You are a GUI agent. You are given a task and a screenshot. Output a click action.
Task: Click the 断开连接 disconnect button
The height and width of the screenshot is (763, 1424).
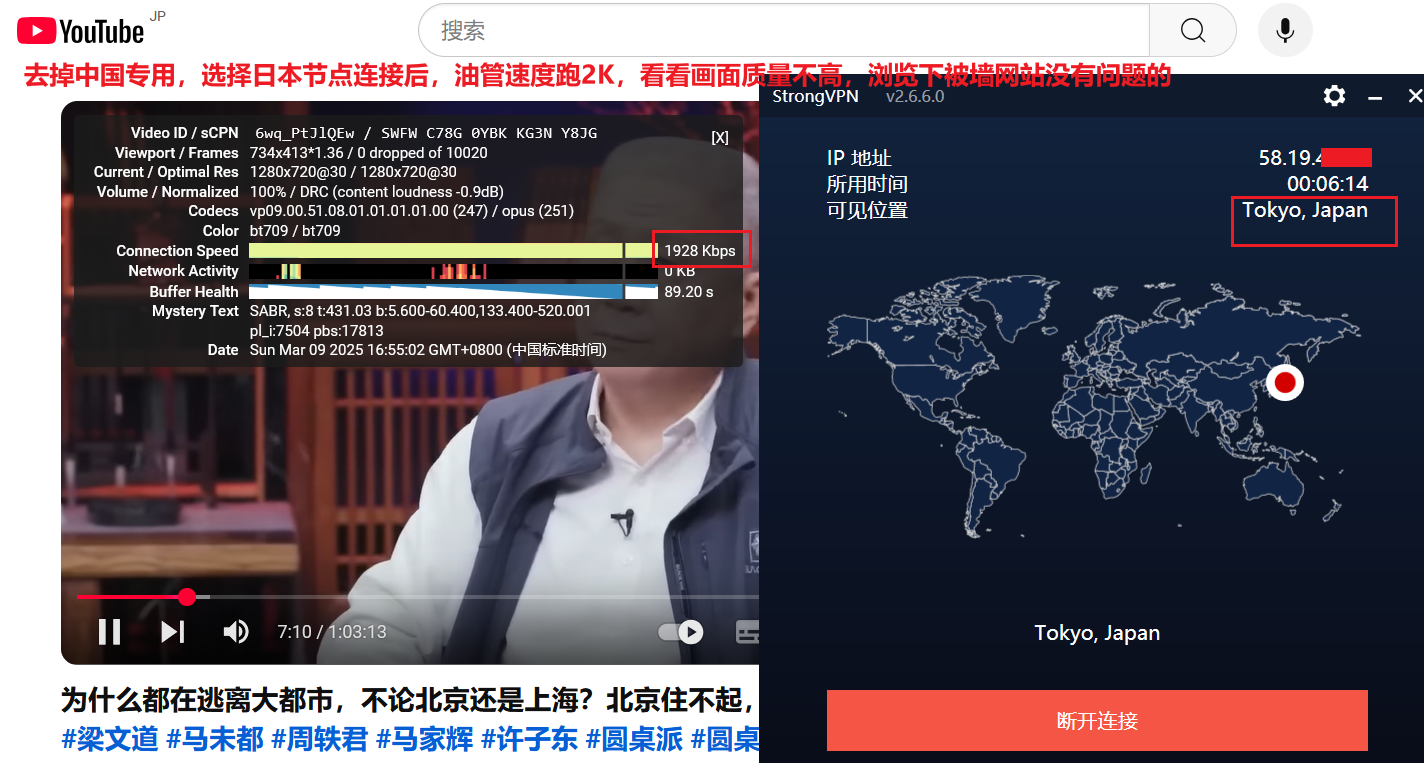click(1097, 720)
